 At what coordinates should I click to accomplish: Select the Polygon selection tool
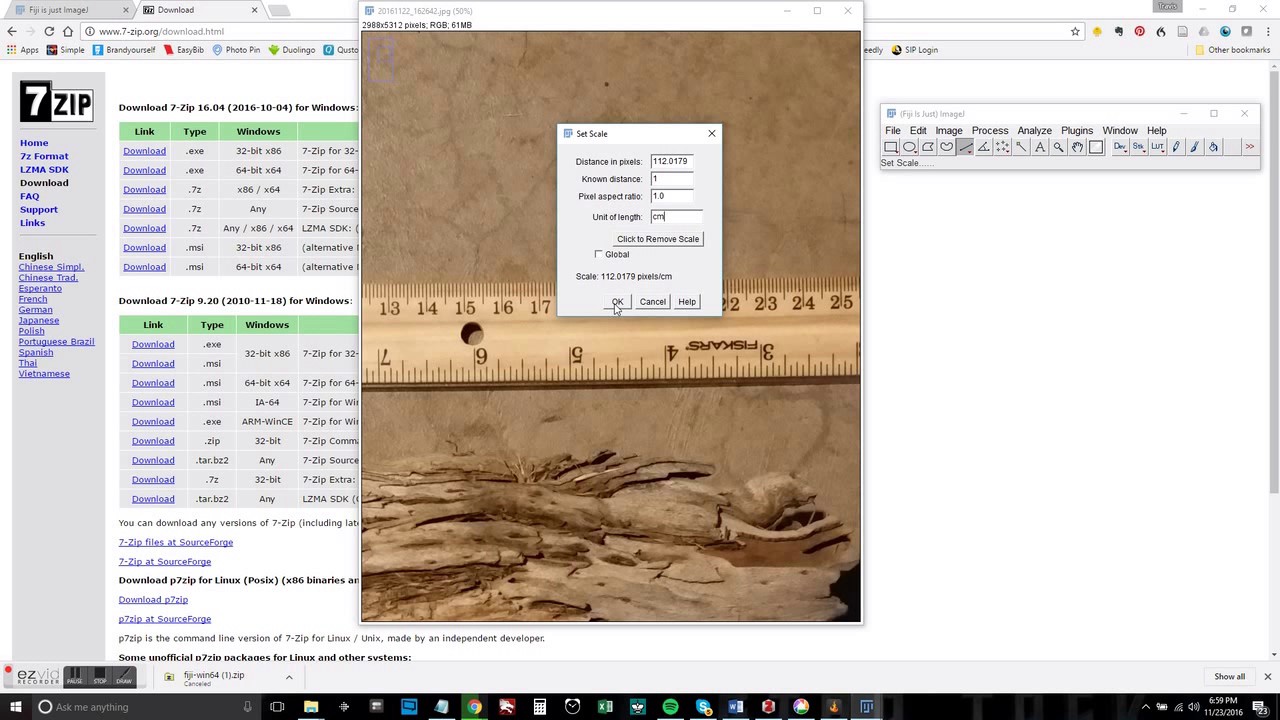coord(928,147)
